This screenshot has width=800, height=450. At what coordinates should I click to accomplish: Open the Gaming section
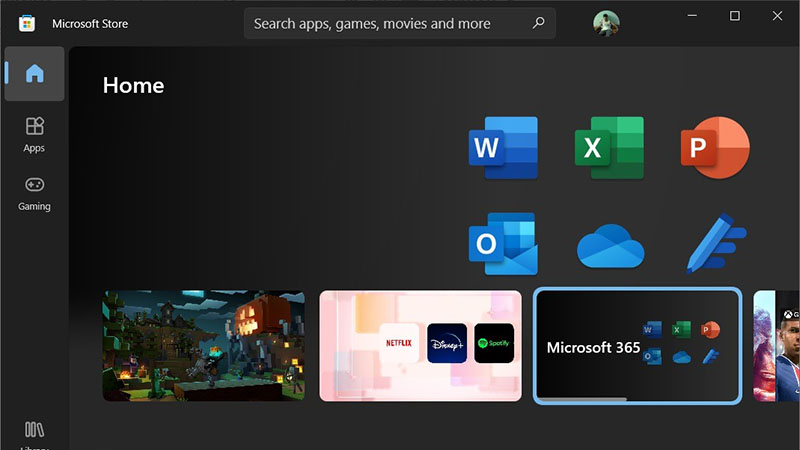pyautogui.click(x=34, y=194)
